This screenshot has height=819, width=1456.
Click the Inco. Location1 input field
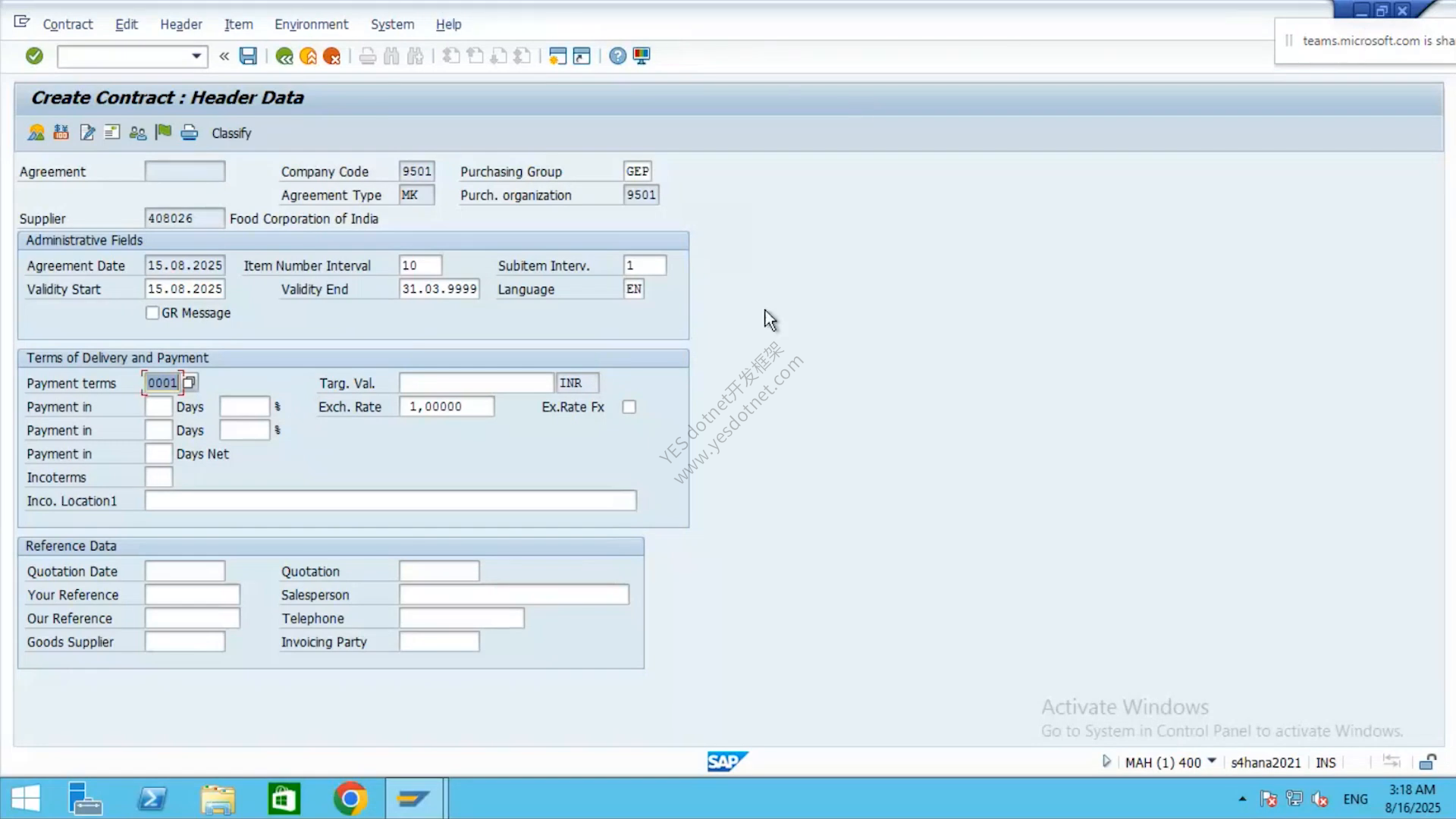(391, 500)
